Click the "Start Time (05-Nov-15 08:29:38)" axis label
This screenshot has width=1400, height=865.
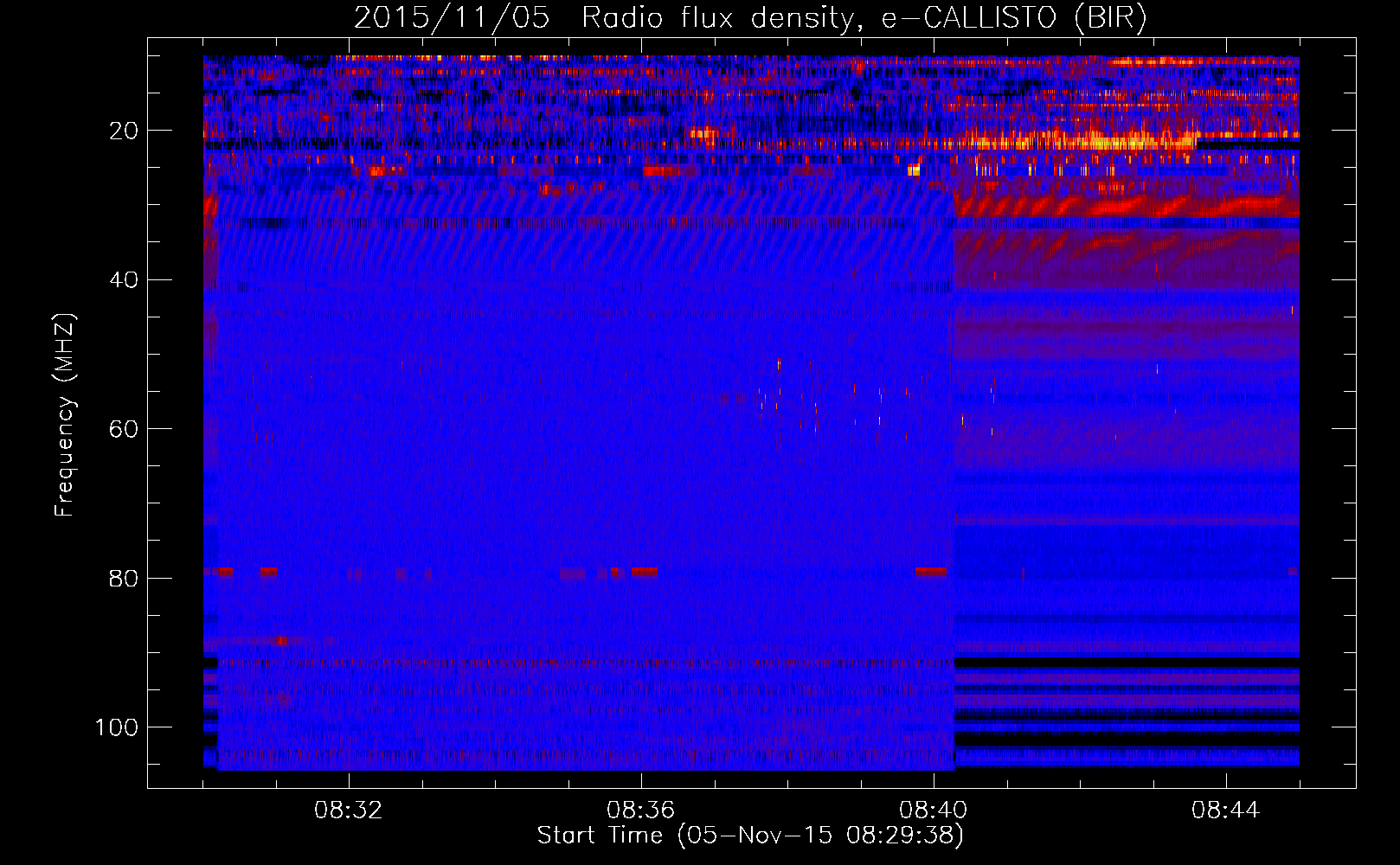point(750,836)
